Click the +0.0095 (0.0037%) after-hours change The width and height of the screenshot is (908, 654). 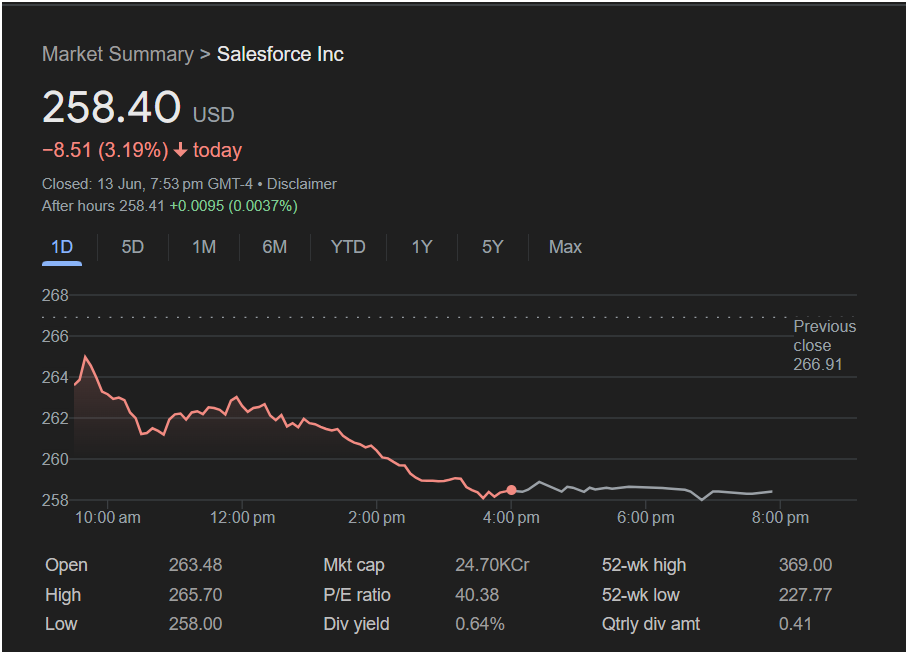coord(233,206)
